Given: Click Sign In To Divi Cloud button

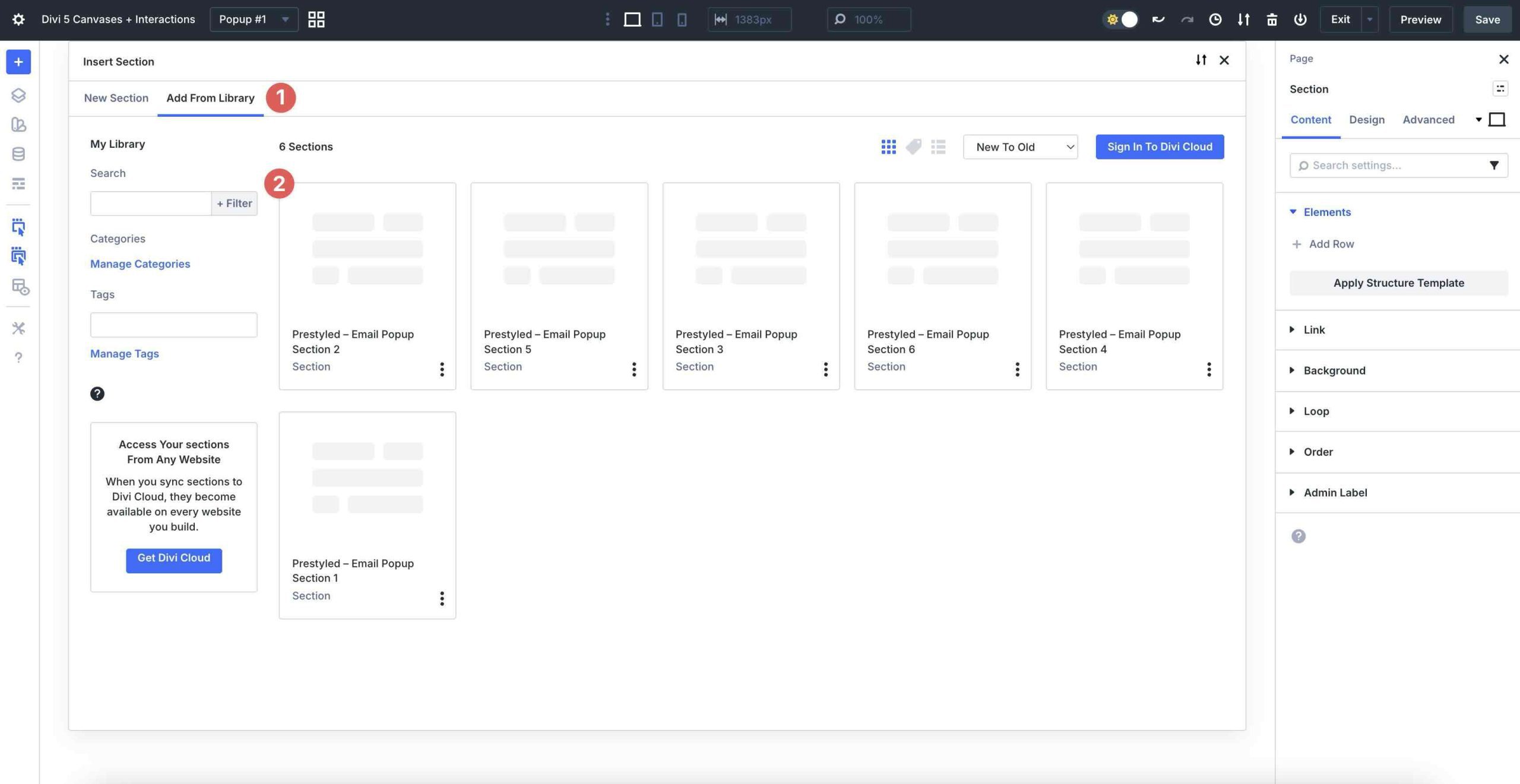Looking at the screenshot, I should tap(1159, 147).
